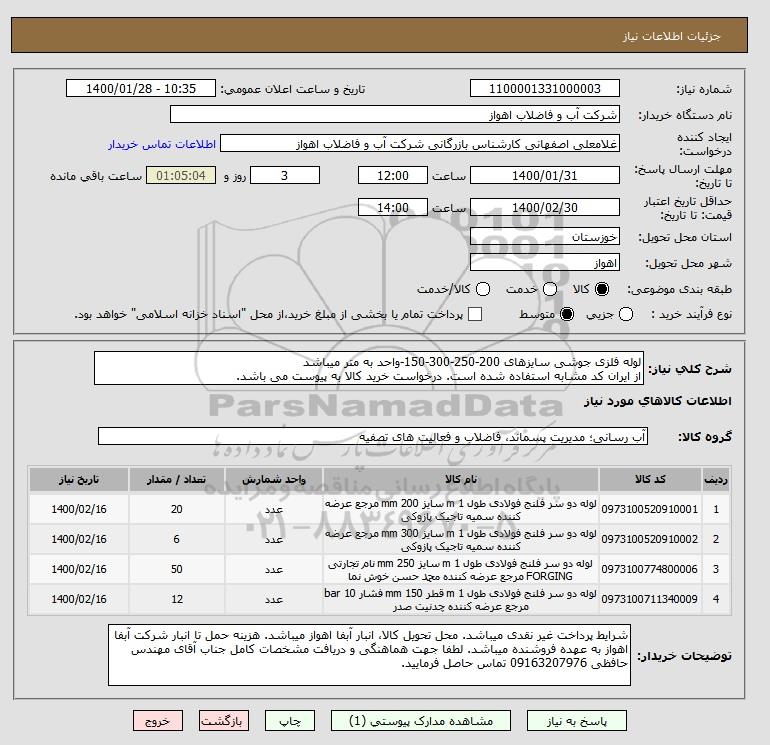
Task: Click the request number field 1100001331000003
Action: (545, 88)
